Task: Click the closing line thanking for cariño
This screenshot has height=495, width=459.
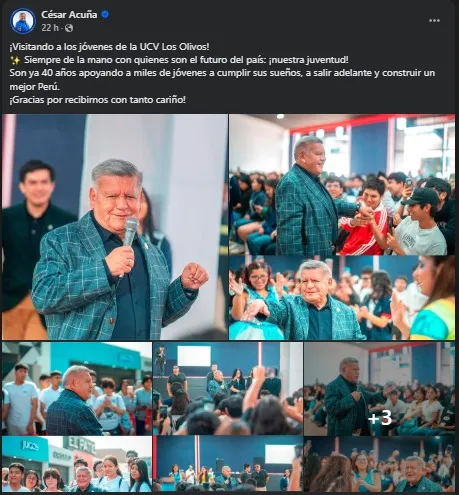Action: [x=97, y=100]
